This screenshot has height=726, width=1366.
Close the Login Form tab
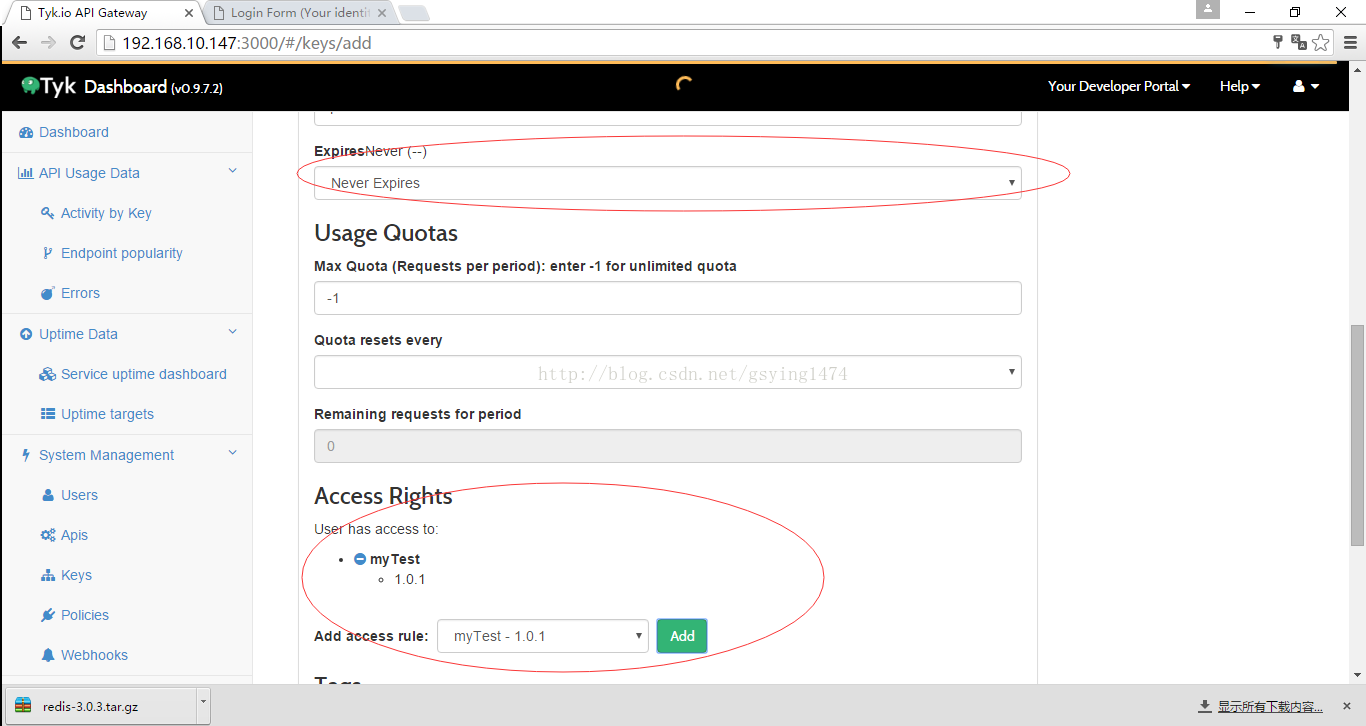[x=384, y=14]
